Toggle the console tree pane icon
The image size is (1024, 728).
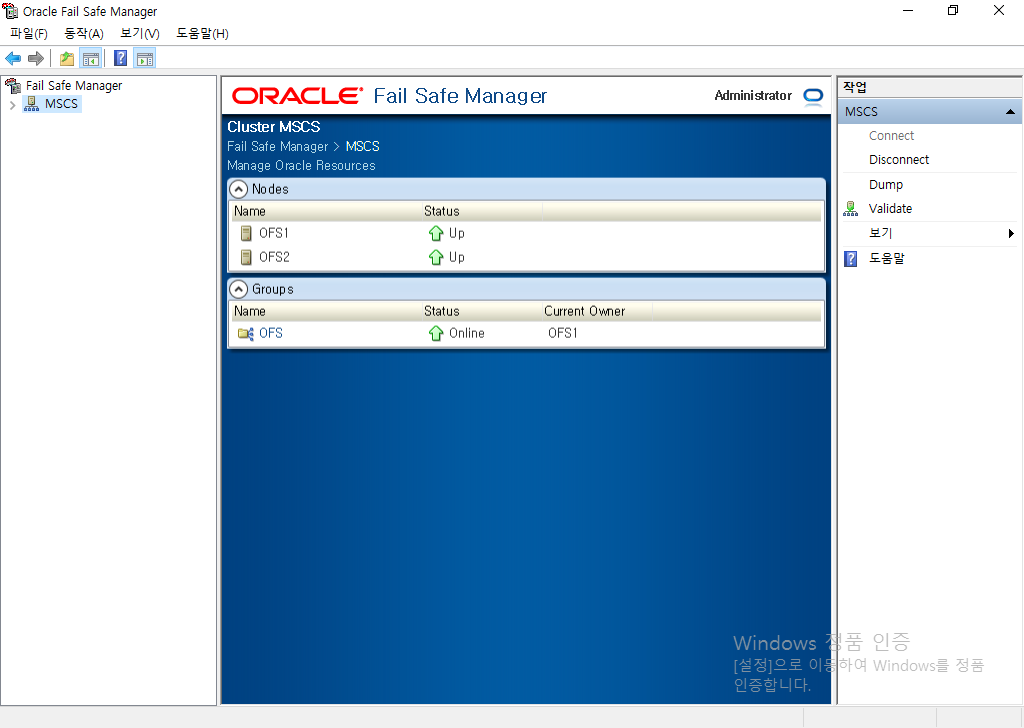pos(91,59)
